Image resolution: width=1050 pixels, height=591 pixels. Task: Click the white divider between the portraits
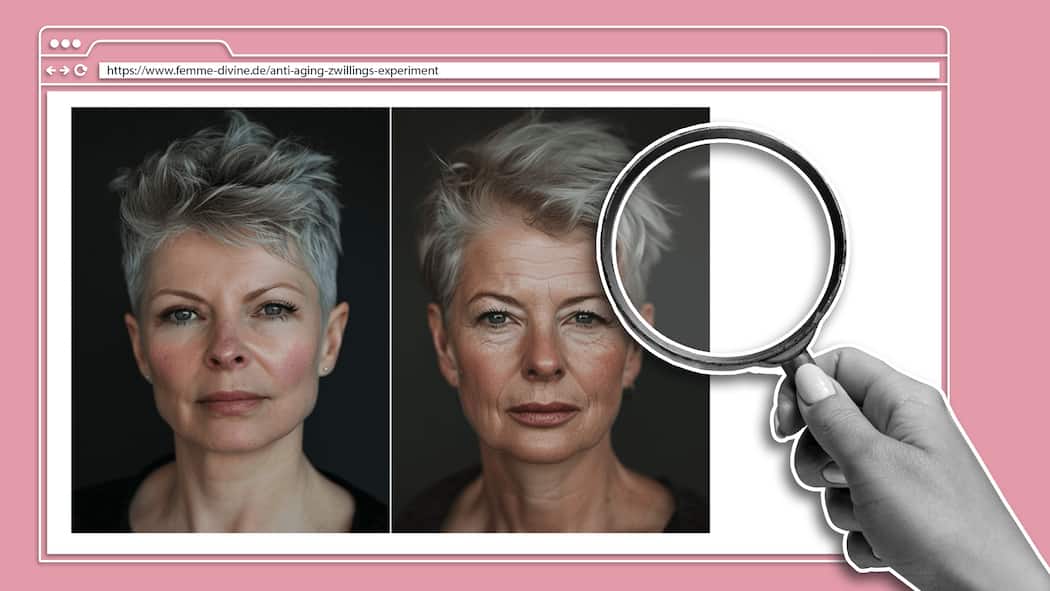[390, 320]
